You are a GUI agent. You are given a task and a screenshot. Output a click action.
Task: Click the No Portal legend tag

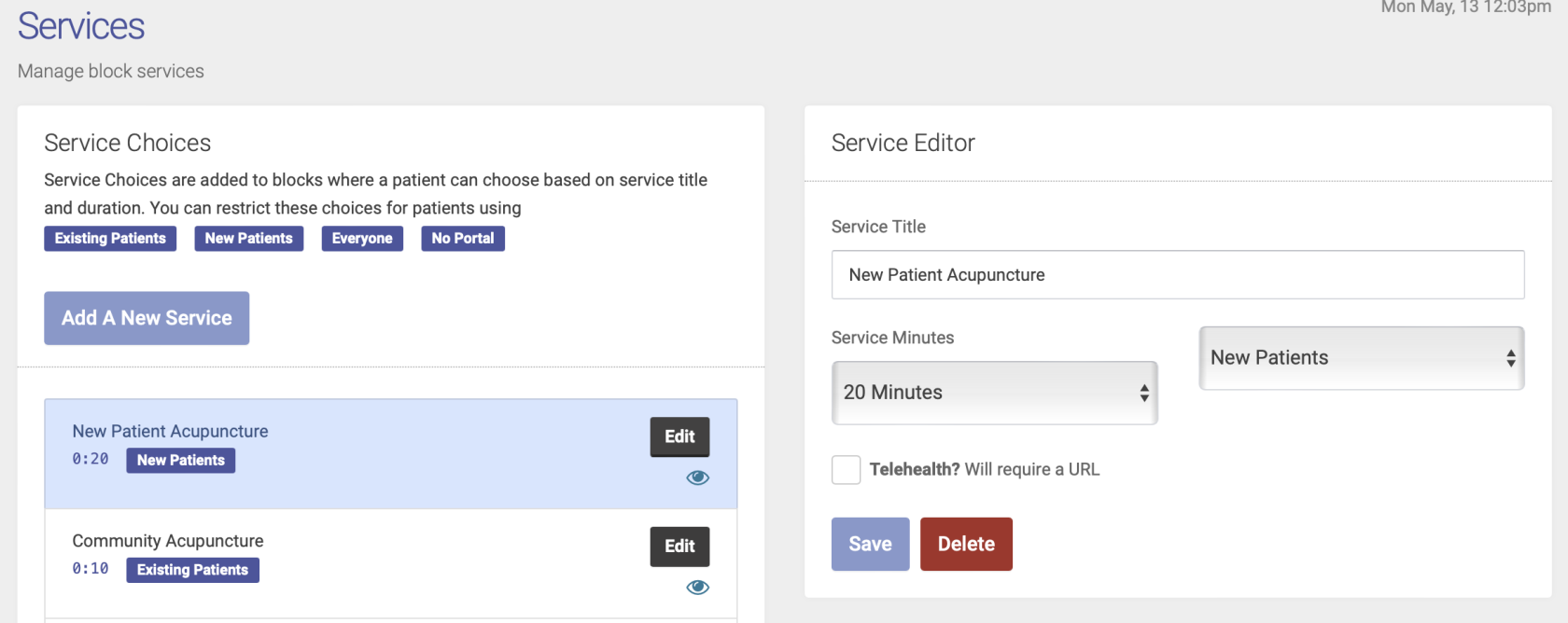[463, 239]
